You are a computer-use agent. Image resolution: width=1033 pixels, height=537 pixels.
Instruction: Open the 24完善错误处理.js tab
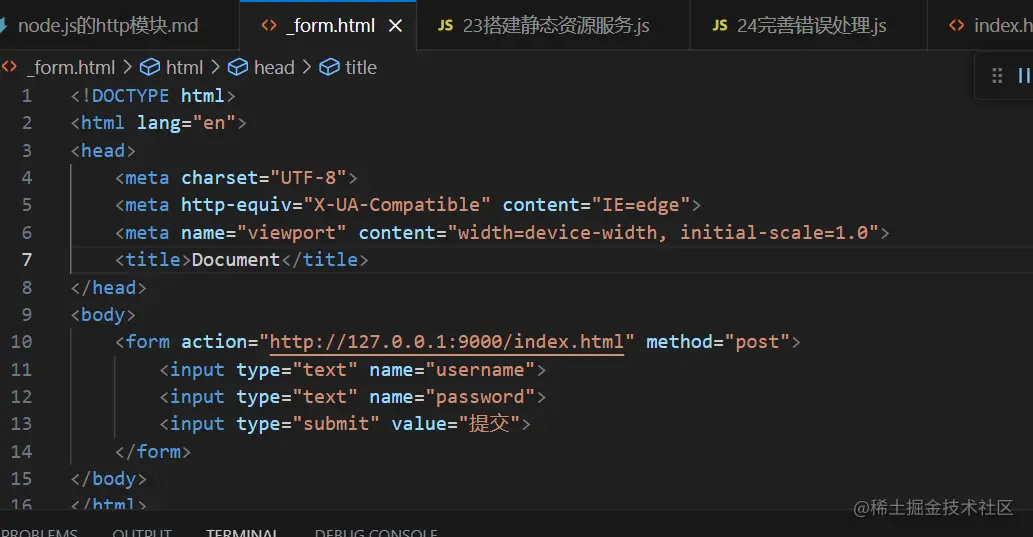(x=808, y=26)
